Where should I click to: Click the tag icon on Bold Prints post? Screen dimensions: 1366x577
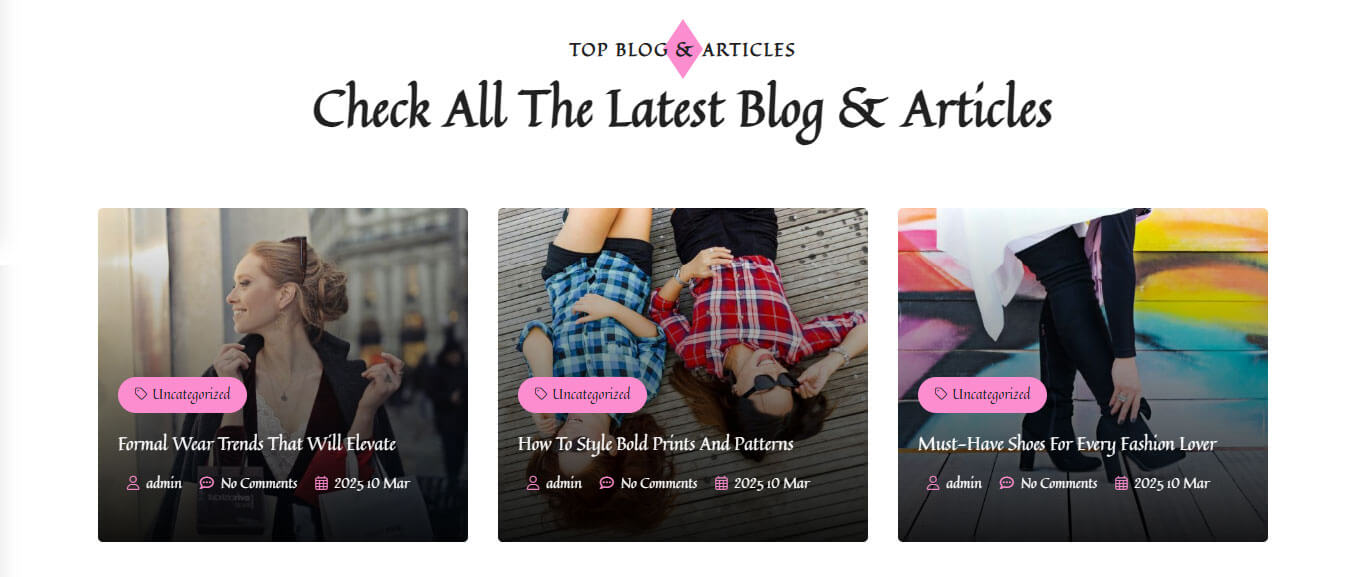(x=541, y=394)
